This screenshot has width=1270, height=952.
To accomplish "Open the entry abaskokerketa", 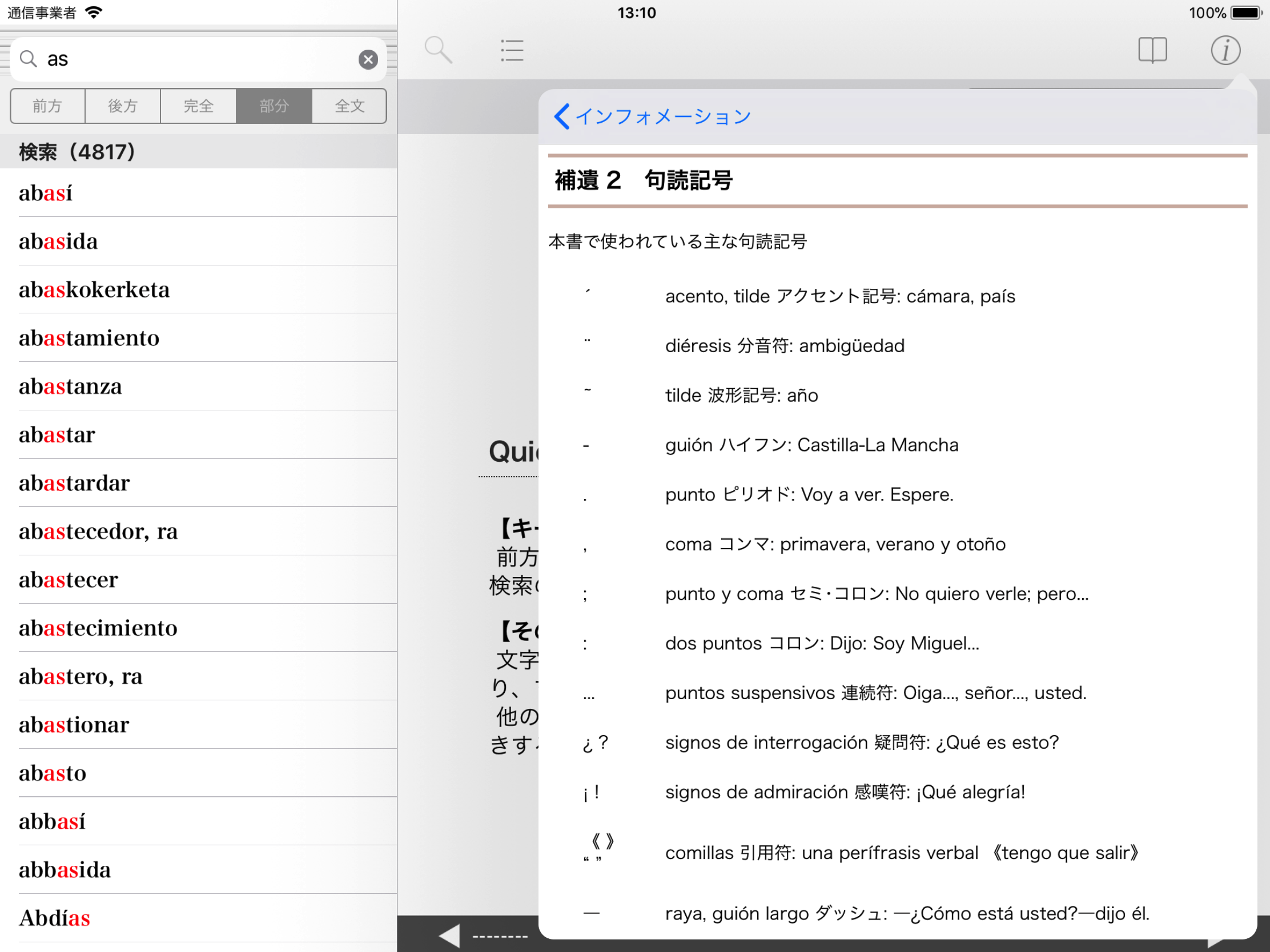I will (94, 290).
